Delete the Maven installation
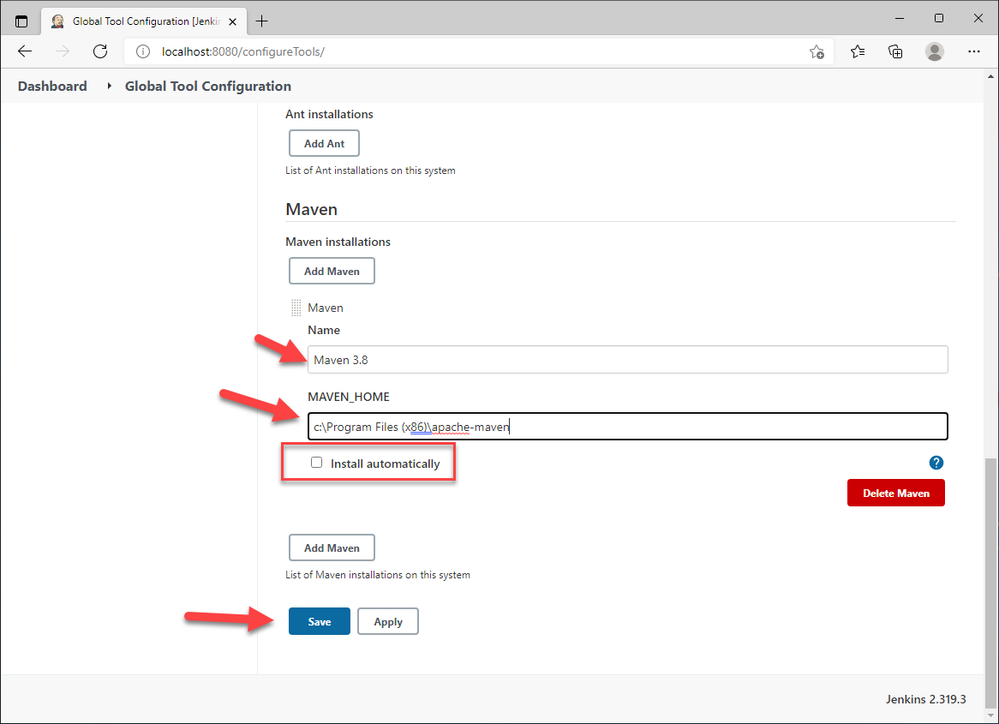The height and width of the screenshot is (724, 999). [x=896, y=493]
